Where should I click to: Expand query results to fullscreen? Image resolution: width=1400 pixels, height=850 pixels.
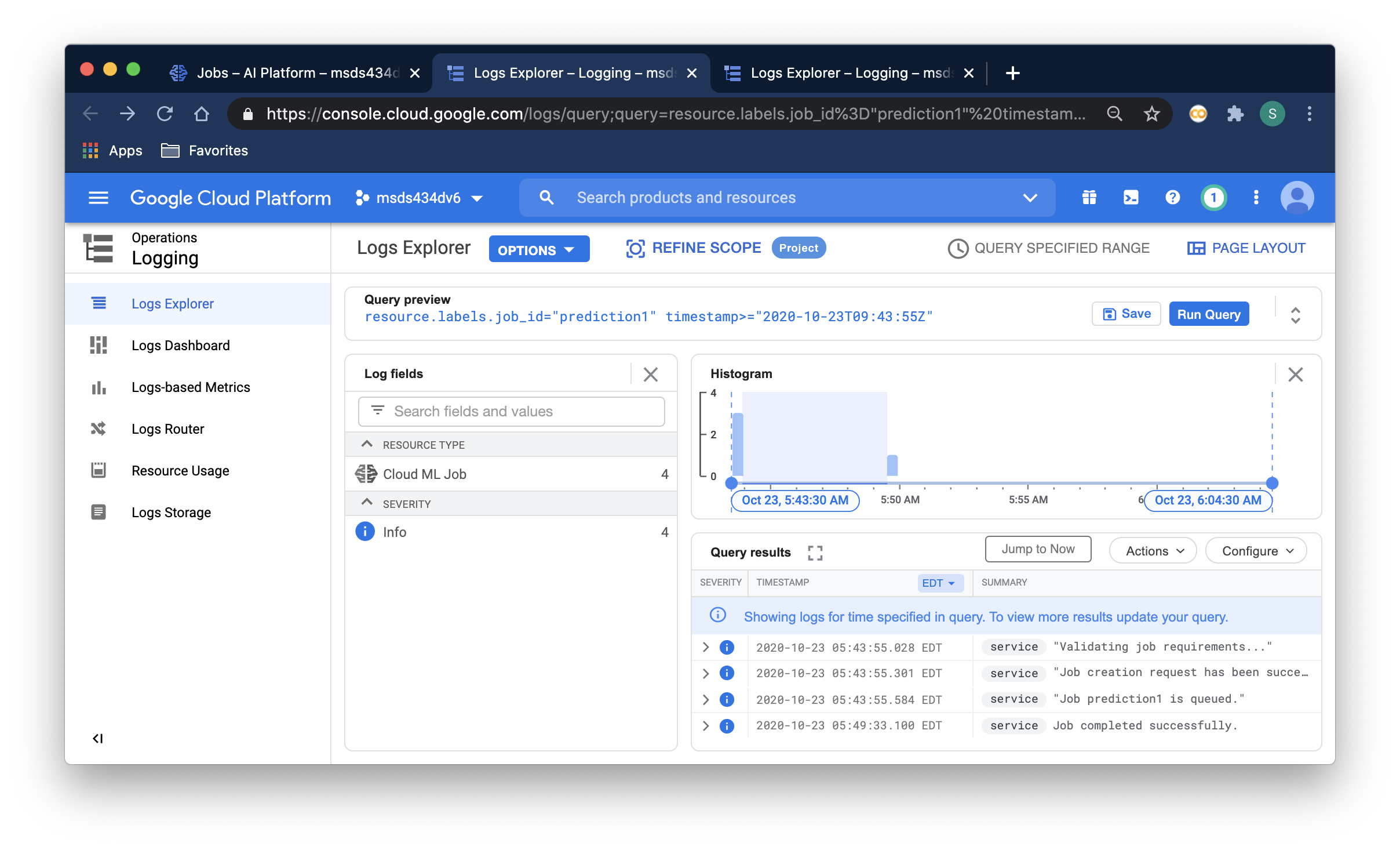(815, 553)
